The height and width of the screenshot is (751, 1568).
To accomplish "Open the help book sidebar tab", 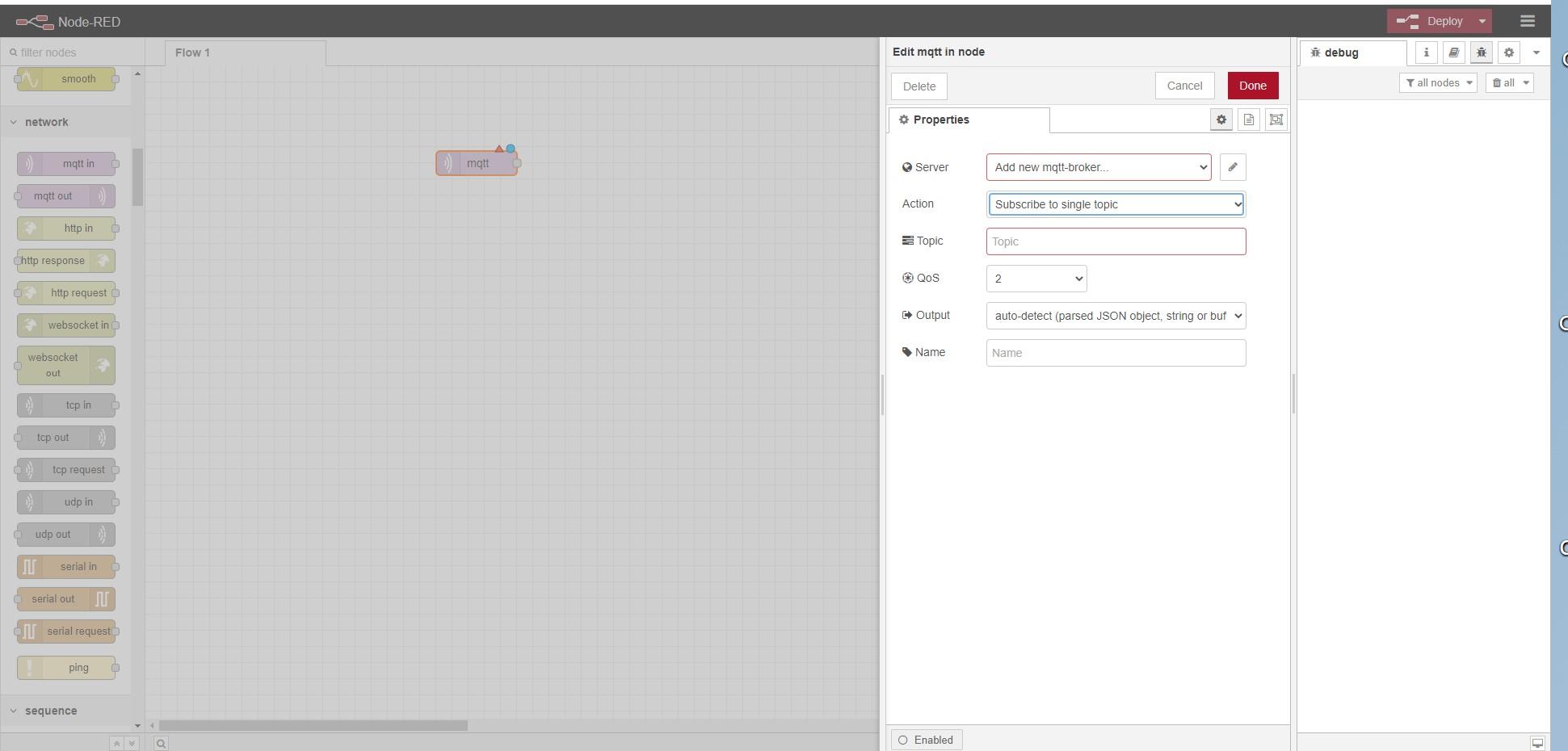I will click(1452, 52).
